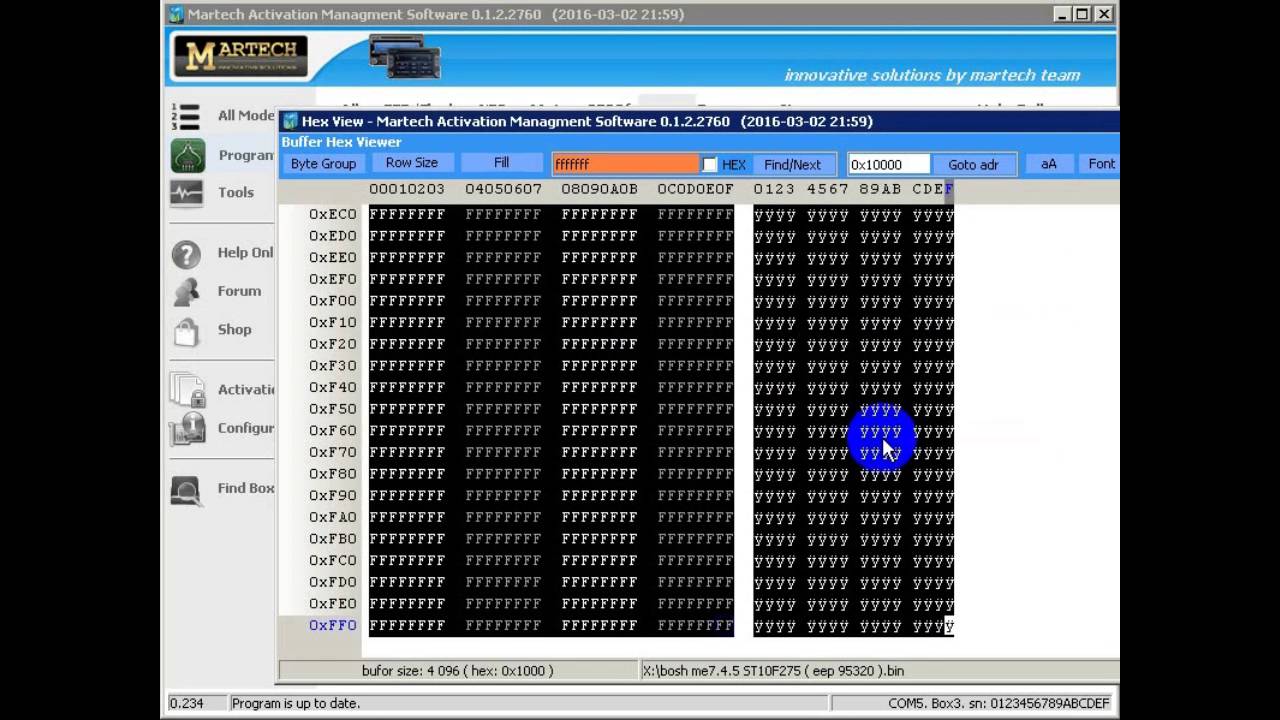Click the address field showing 0x10000
The height and width of the screenshot is (720, 1280).
point(888,164)
